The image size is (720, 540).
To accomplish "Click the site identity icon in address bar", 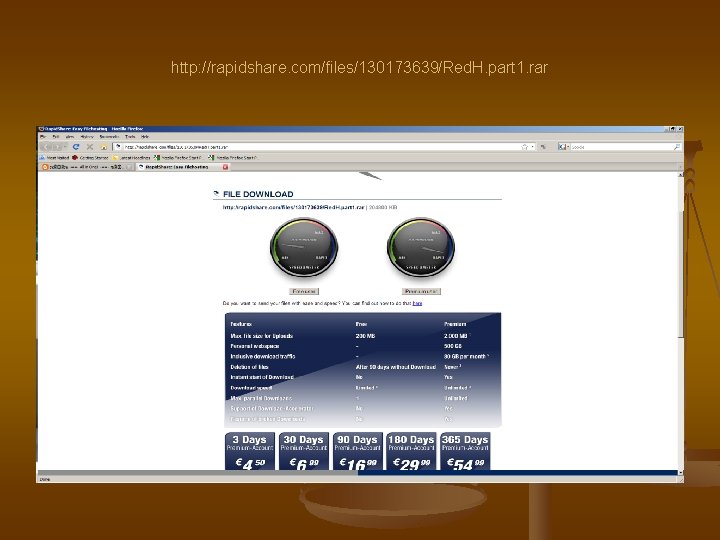I will tap(118, 147).
